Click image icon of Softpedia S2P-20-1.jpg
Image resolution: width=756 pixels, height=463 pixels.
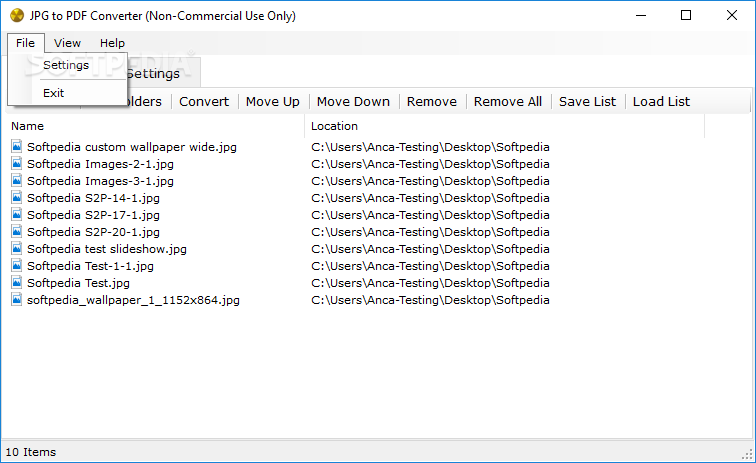coord(17,232)
